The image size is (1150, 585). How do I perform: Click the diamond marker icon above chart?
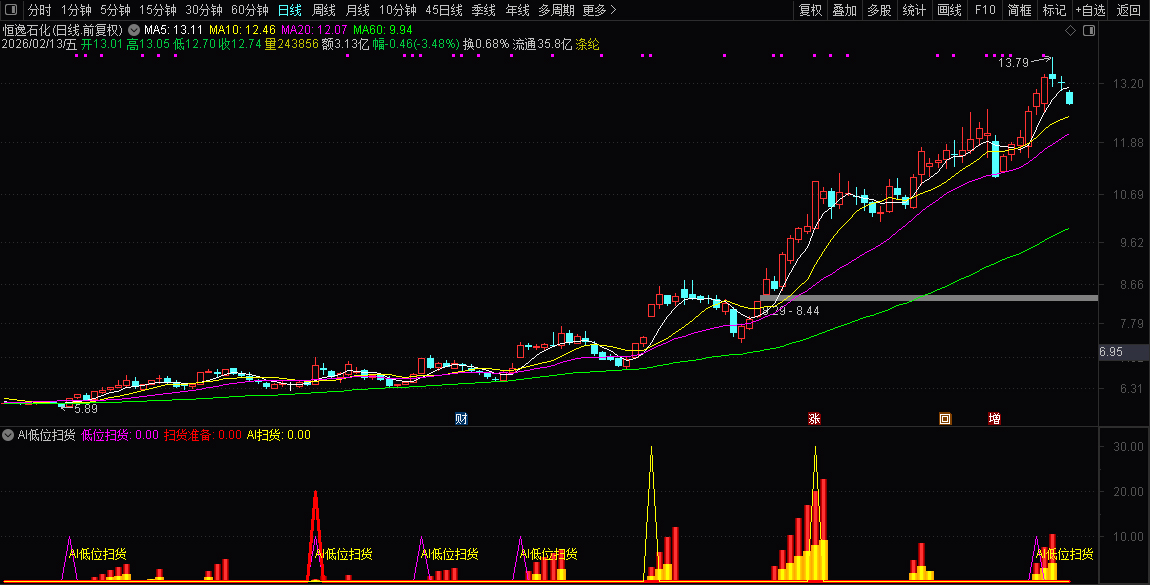pos(1070,31)
